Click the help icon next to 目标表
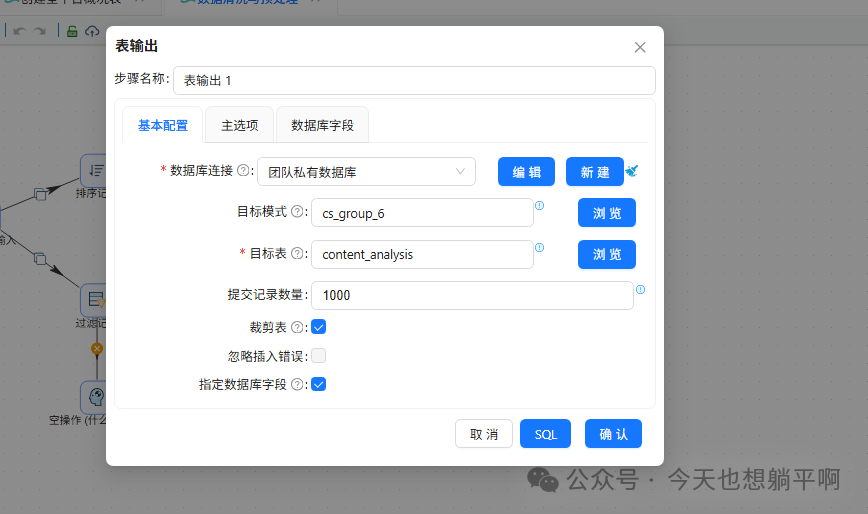868x514 pixels. tap(297, 253)
